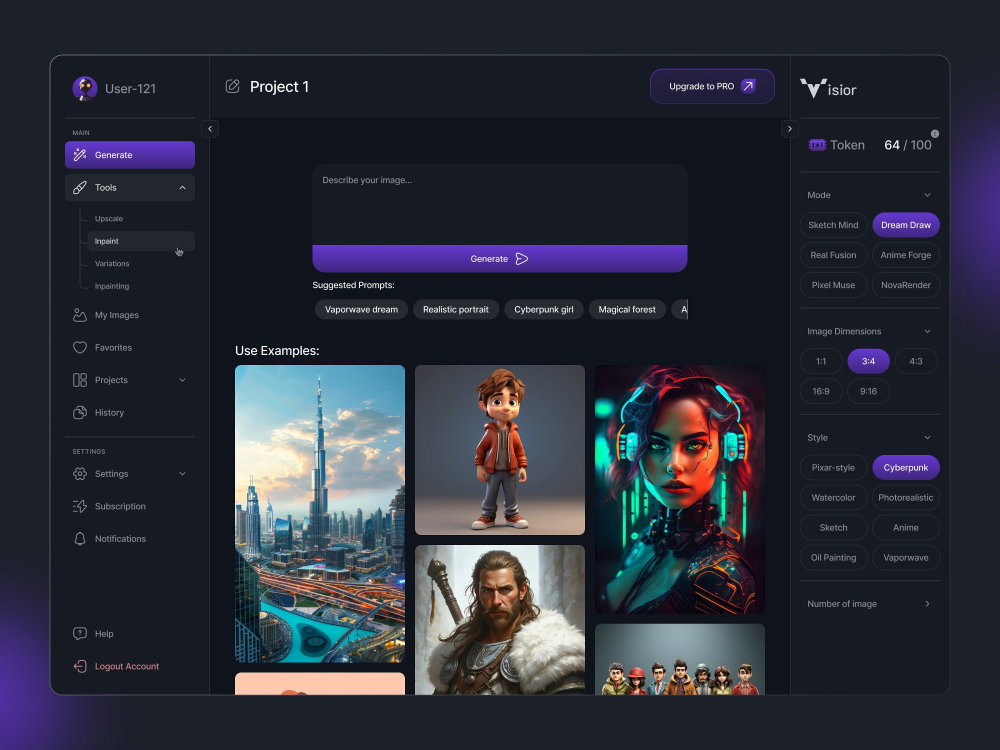Select Sketch Mind mode
Screen dimensions: 1000x750
click(x=833, y=225)
